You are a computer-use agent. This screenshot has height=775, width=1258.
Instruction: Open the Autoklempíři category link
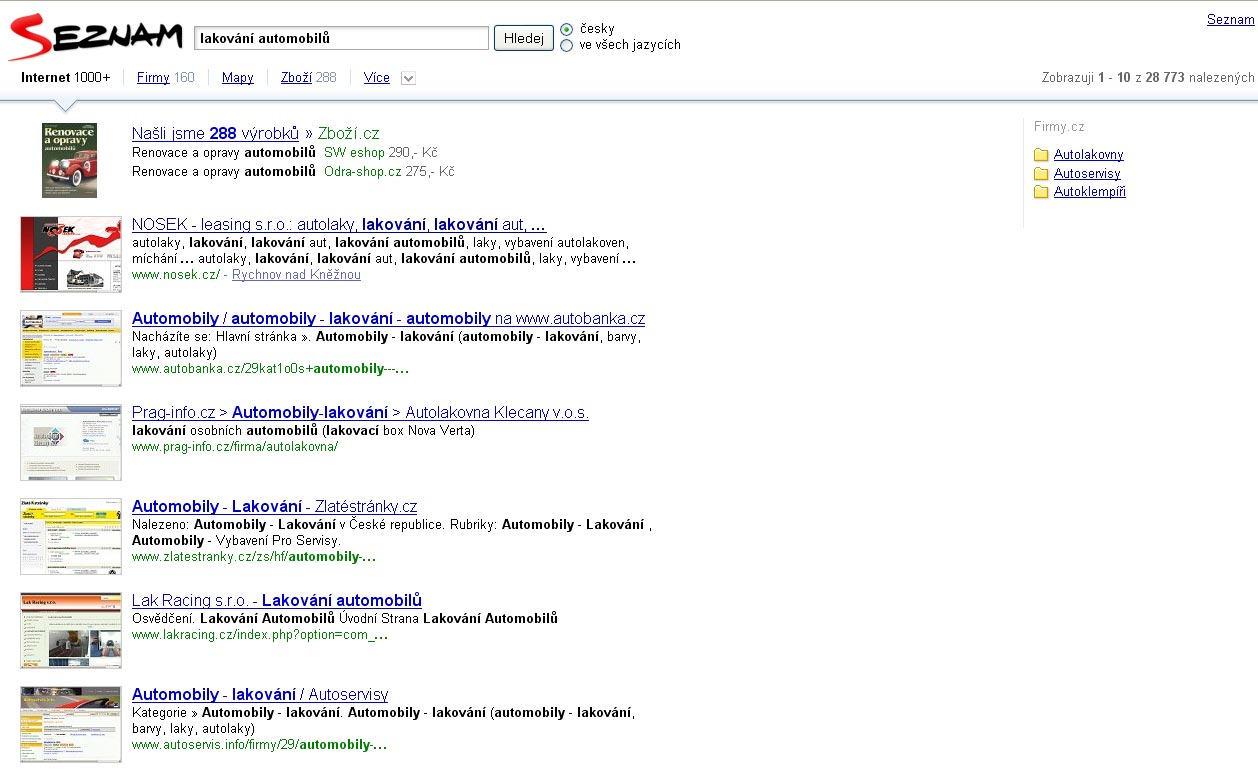coord(1090,192)
